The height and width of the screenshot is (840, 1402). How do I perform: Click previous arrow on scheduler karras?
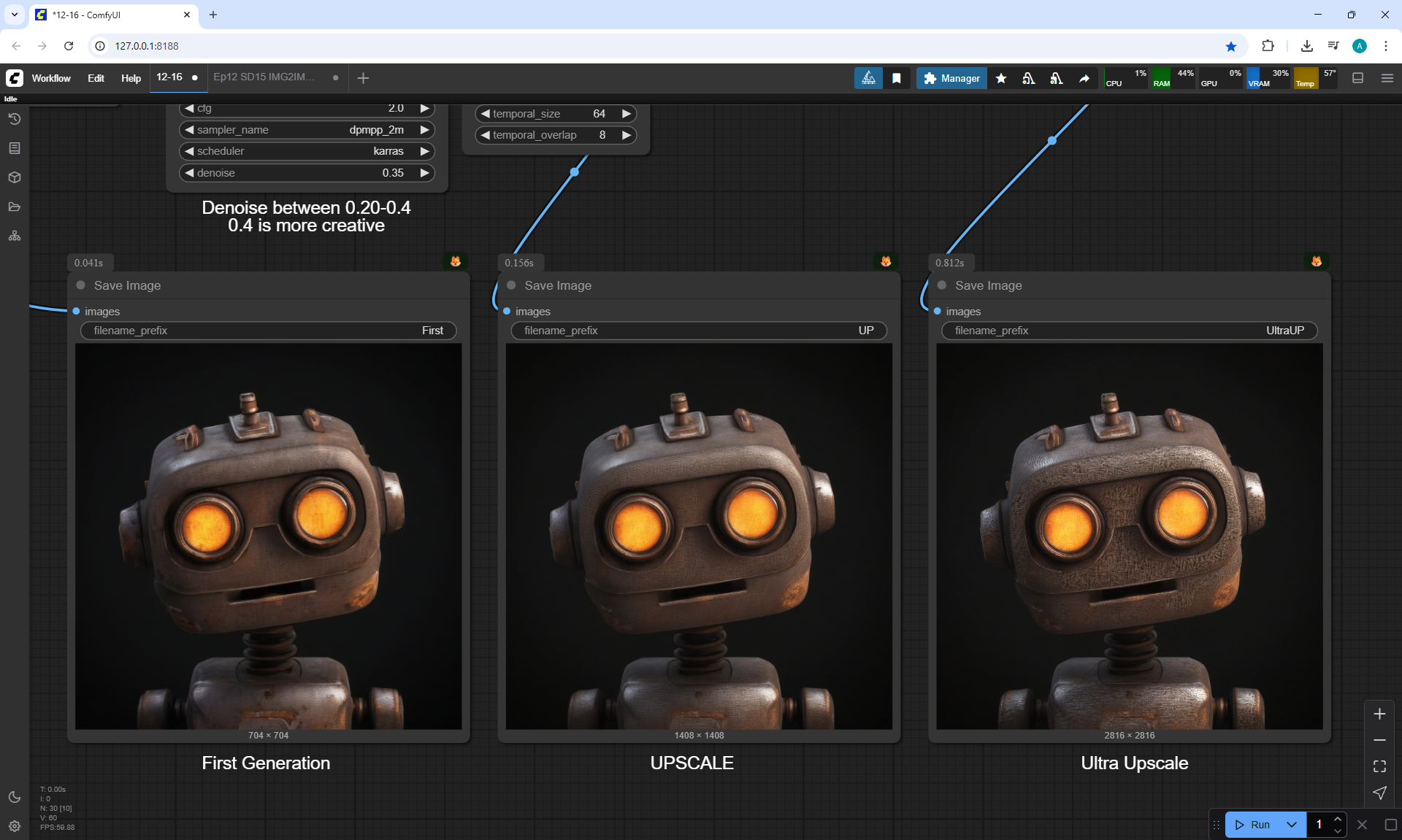[x=189, y=151]
